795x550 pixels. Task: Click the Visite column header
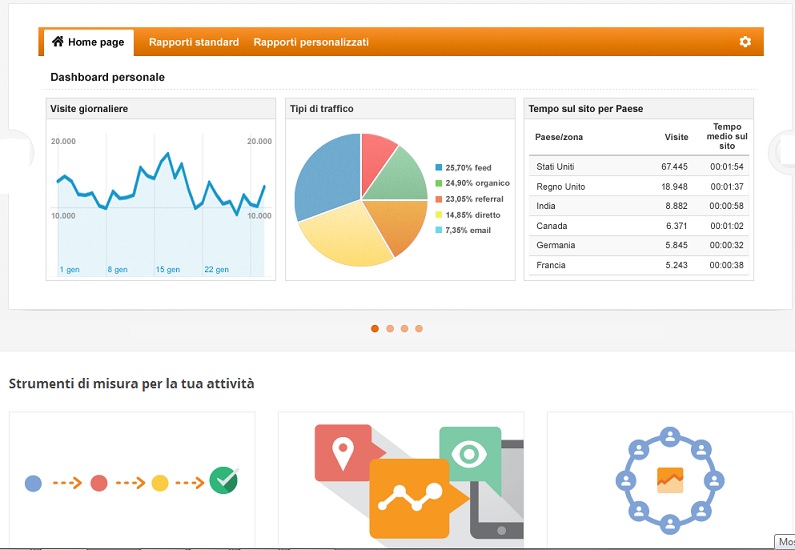(x=676, y=137)
